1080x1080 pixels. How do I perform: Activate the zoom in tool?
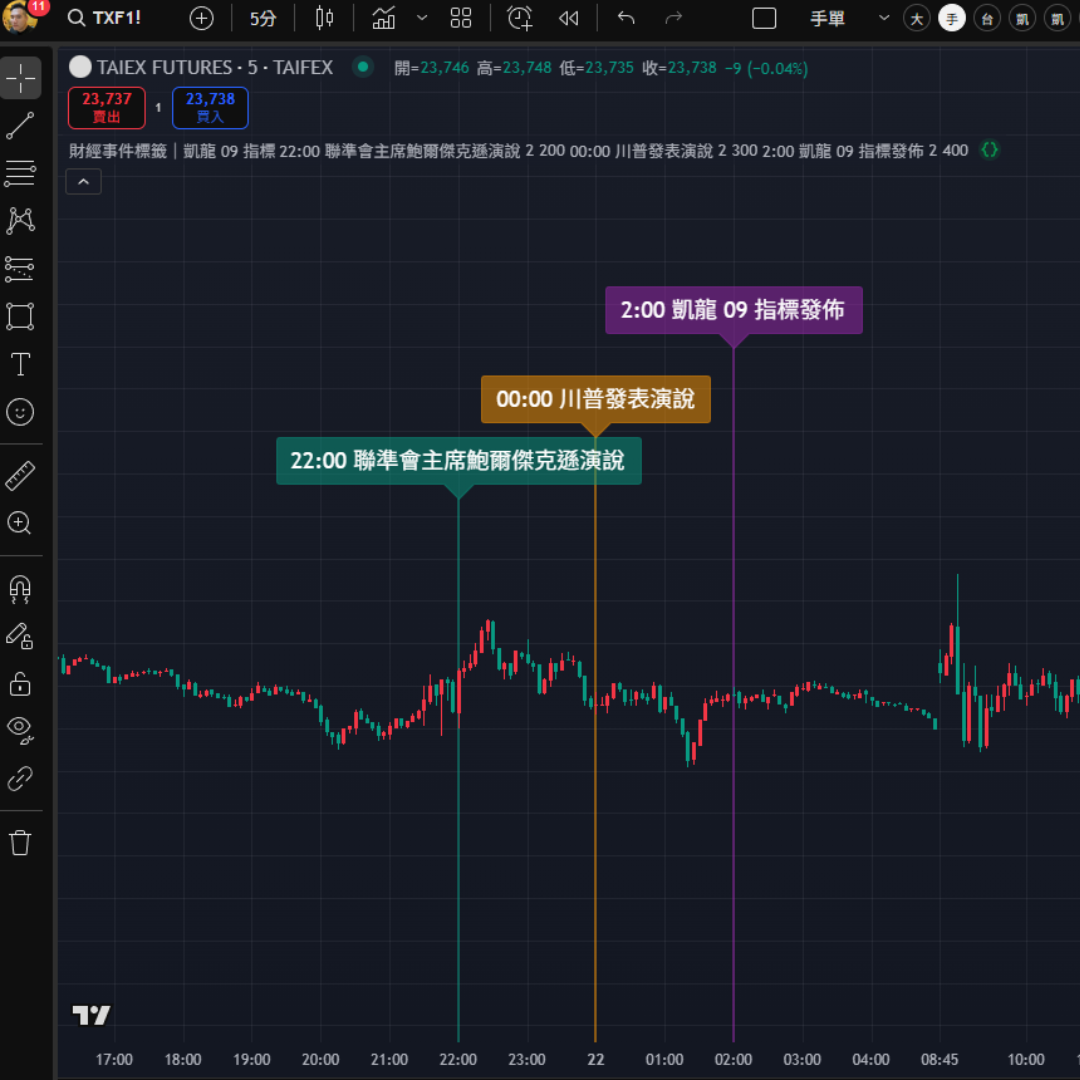(x=20, y=523)
